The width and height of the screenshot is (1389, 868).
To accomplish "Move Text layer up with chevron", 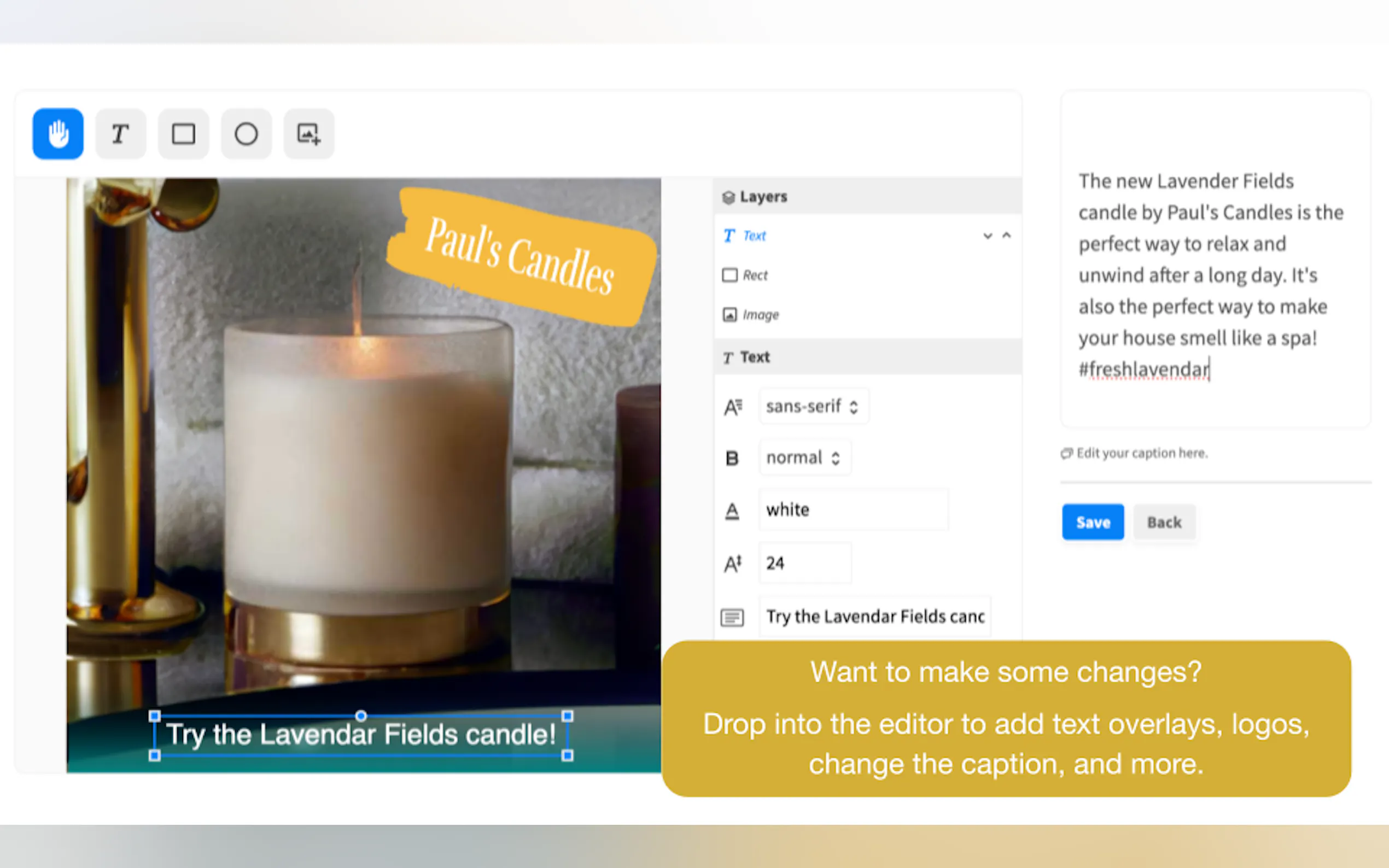I will coord(1007,236).
